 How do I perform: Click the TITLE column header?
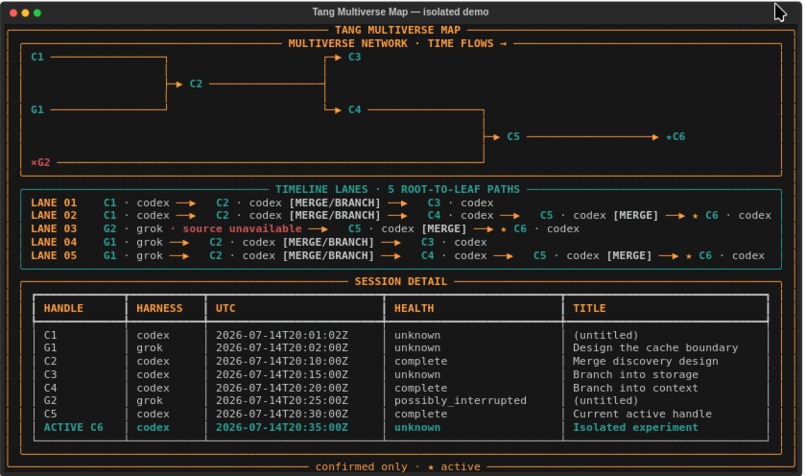[589, 308]
